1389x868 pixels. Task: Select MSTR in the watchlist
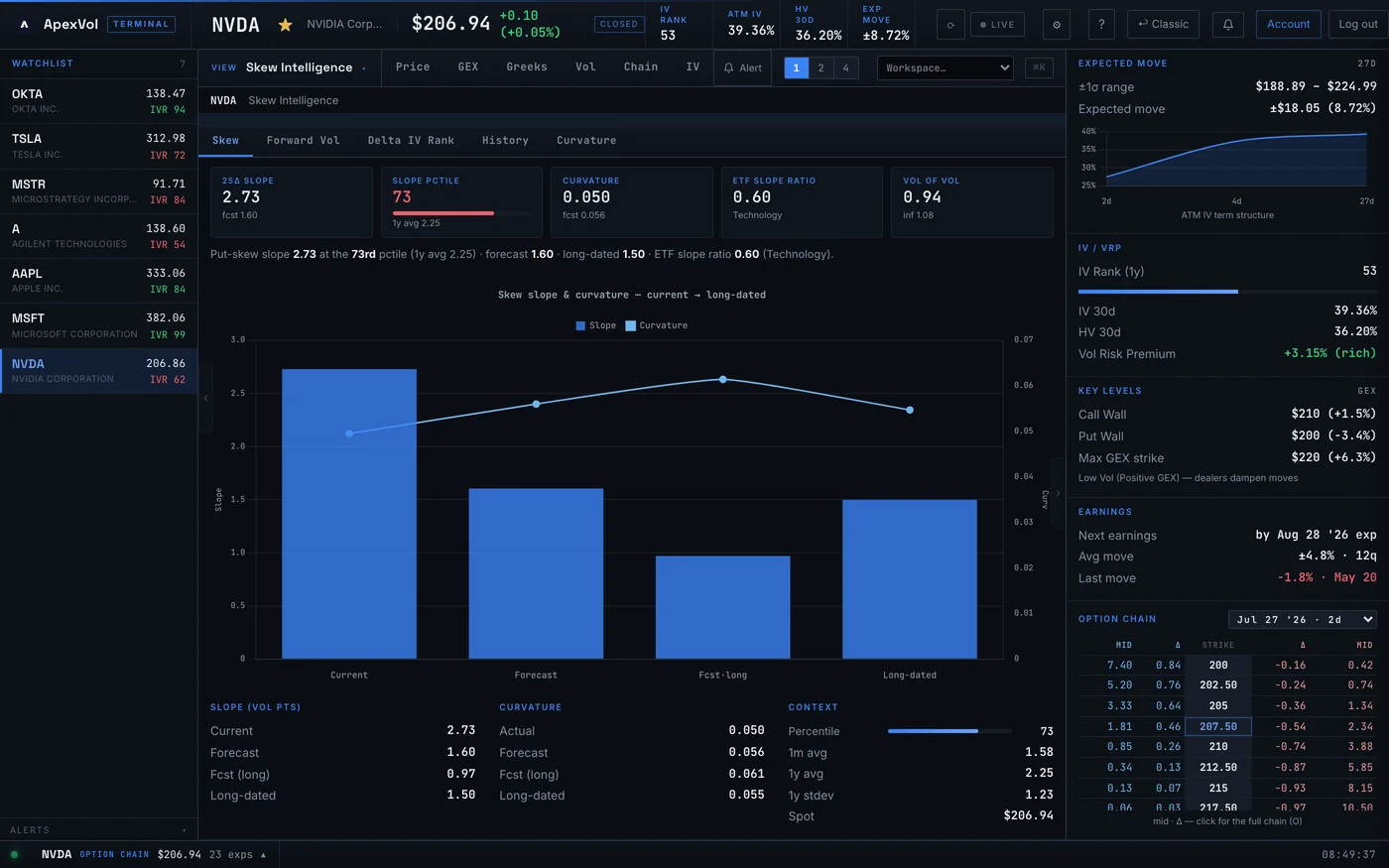(x=98, y=191)
